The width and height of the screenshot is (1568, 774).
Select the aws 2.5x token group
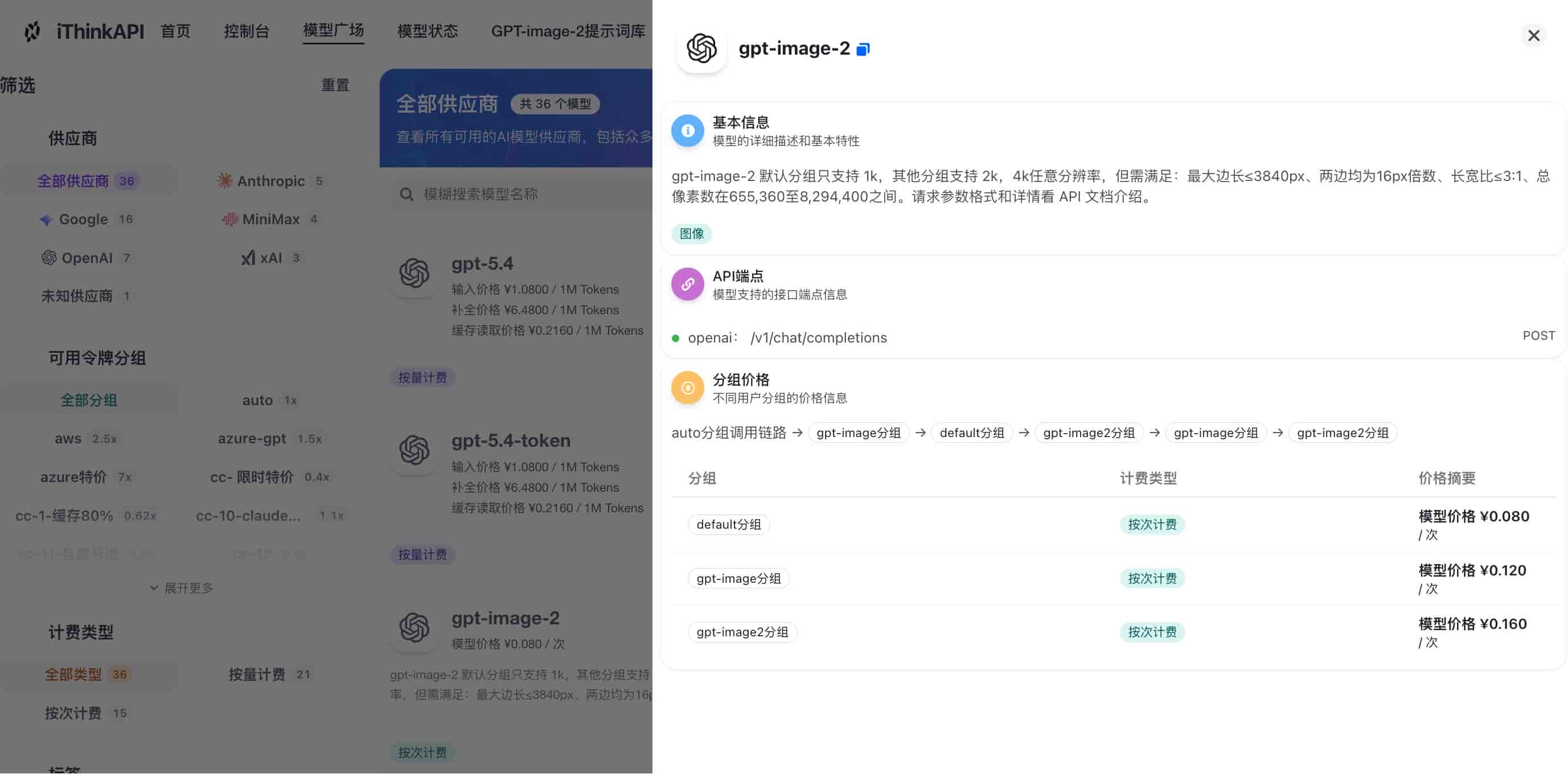[89, 439]
